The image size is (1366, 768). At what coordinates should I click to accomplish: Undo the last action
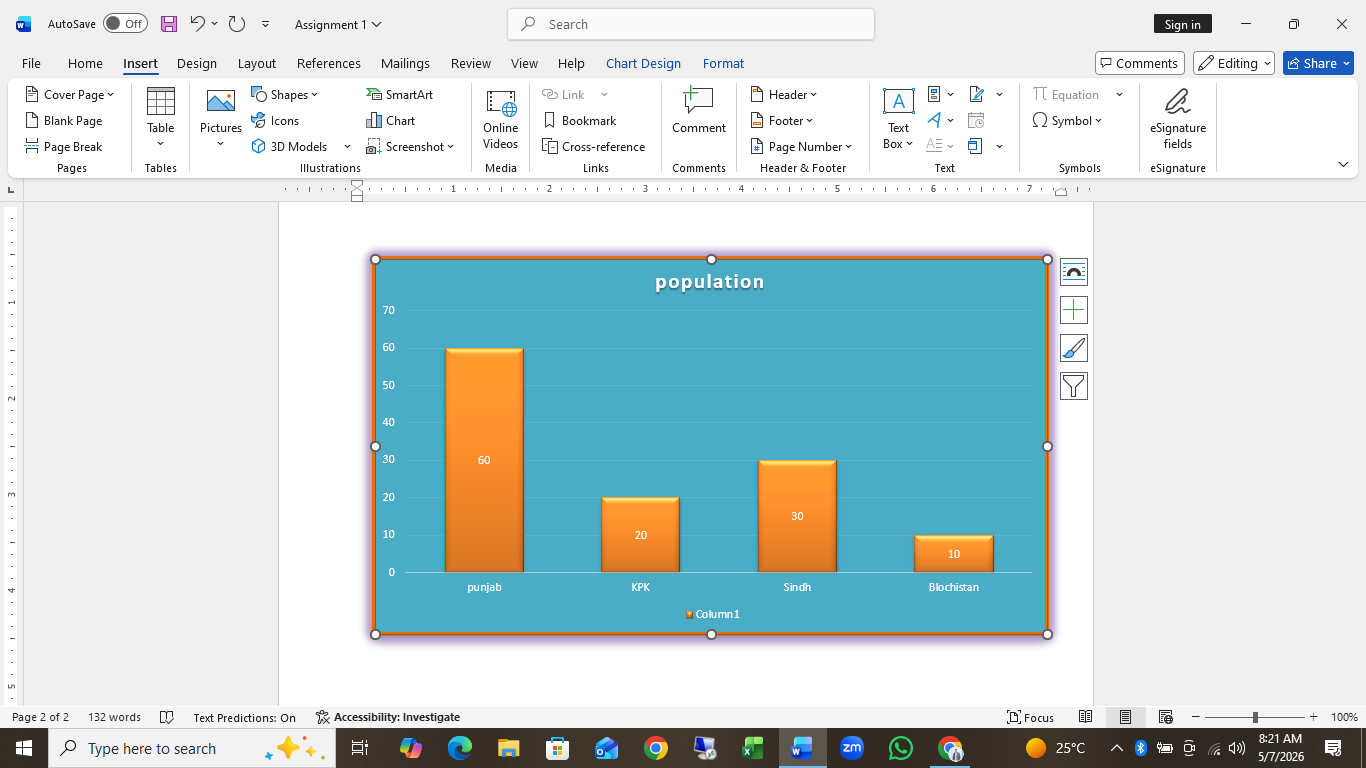click(x=197, y=24)
